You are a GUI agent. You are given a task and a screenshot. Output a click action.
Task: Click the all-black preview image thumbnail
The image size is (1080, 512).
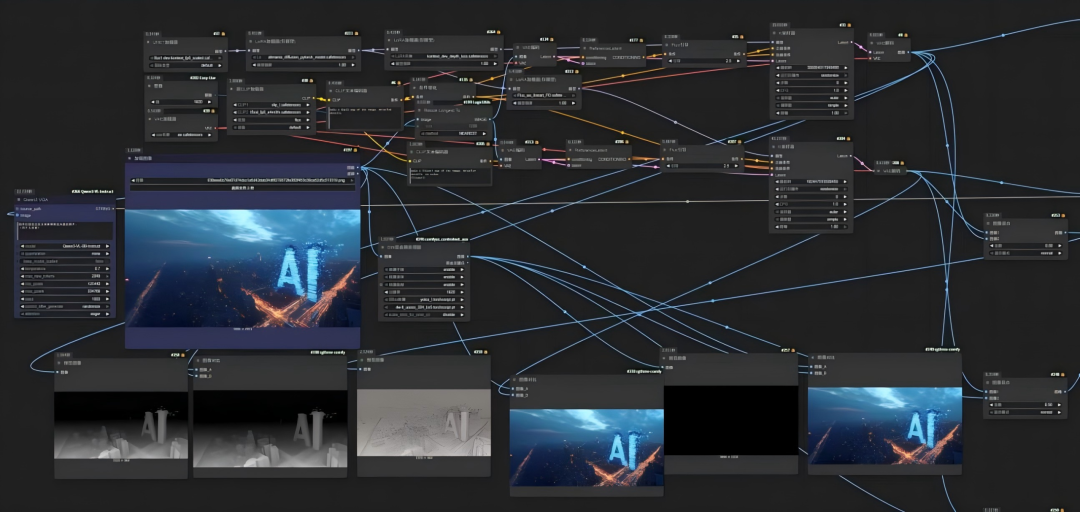[730, 420]
